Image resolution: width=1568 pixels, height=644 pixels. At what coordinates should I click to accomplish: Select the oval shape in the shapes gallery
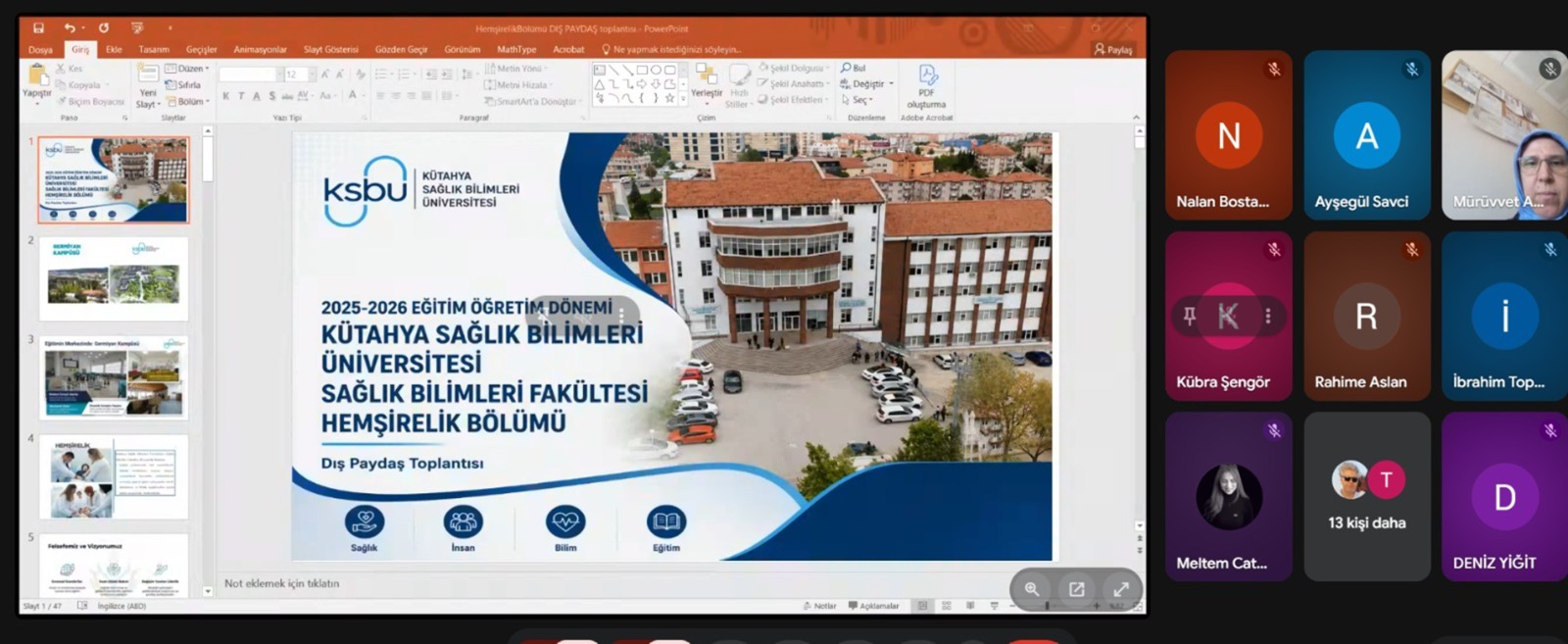pos(656,71)
